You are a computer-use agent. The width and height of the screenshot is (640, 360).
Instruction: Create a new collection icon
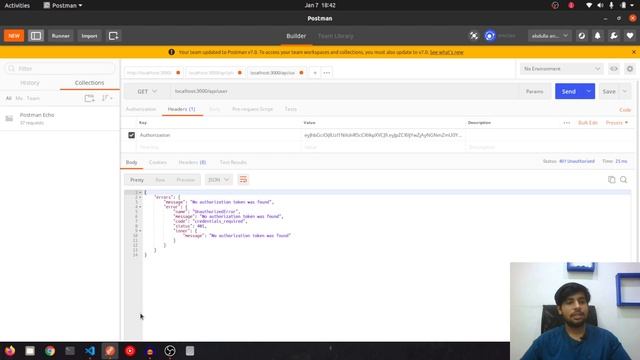[x=89, y=98]
